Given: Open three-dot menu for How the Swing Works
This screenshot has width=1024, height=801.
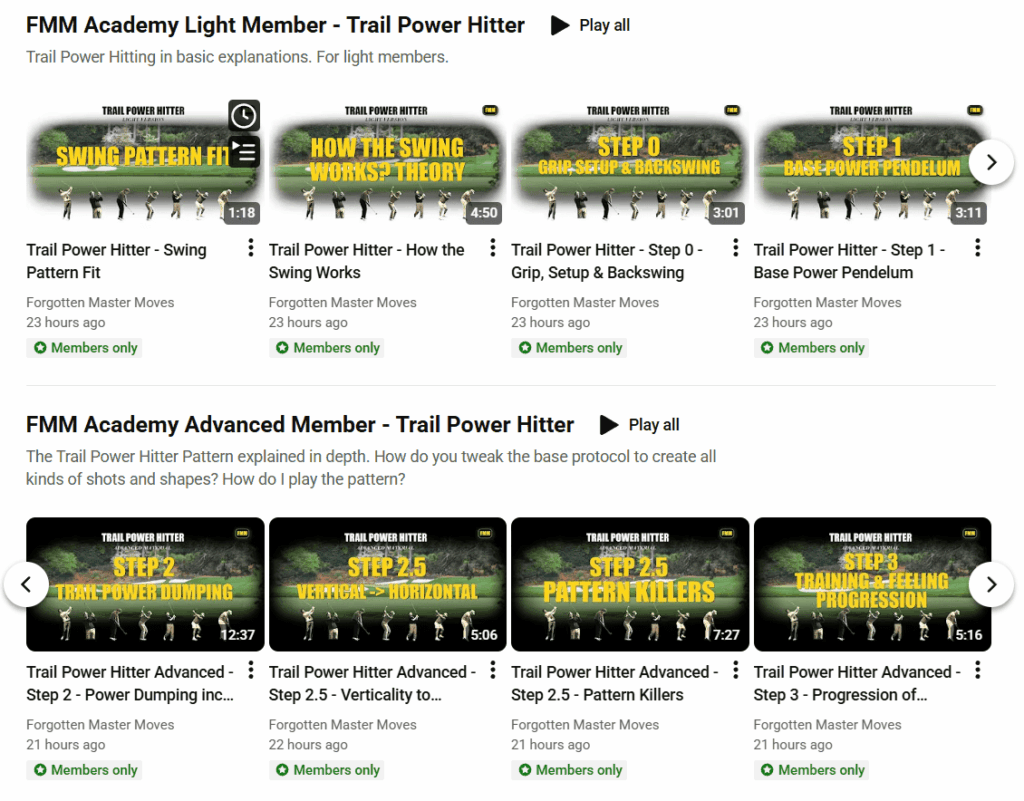Looking at the screenshot, I should [493, 248].
